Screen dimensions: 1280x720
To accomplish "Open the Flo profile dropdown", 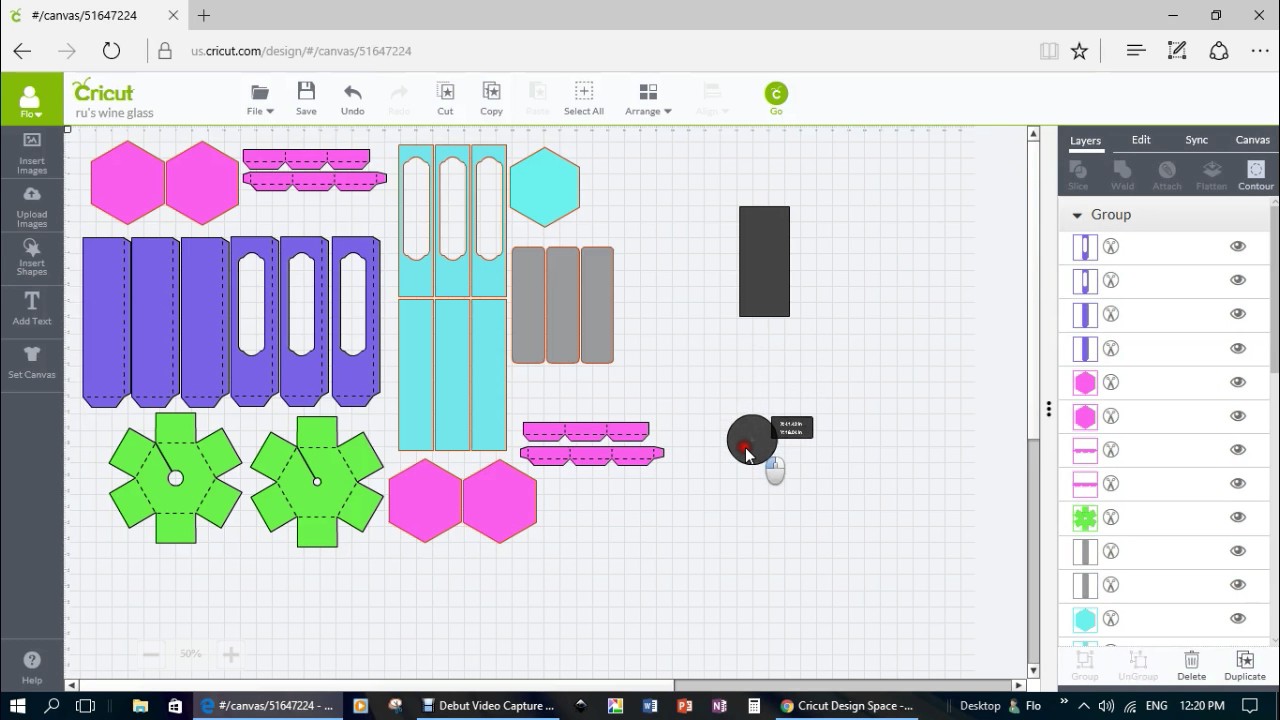I will pos(29,101).
